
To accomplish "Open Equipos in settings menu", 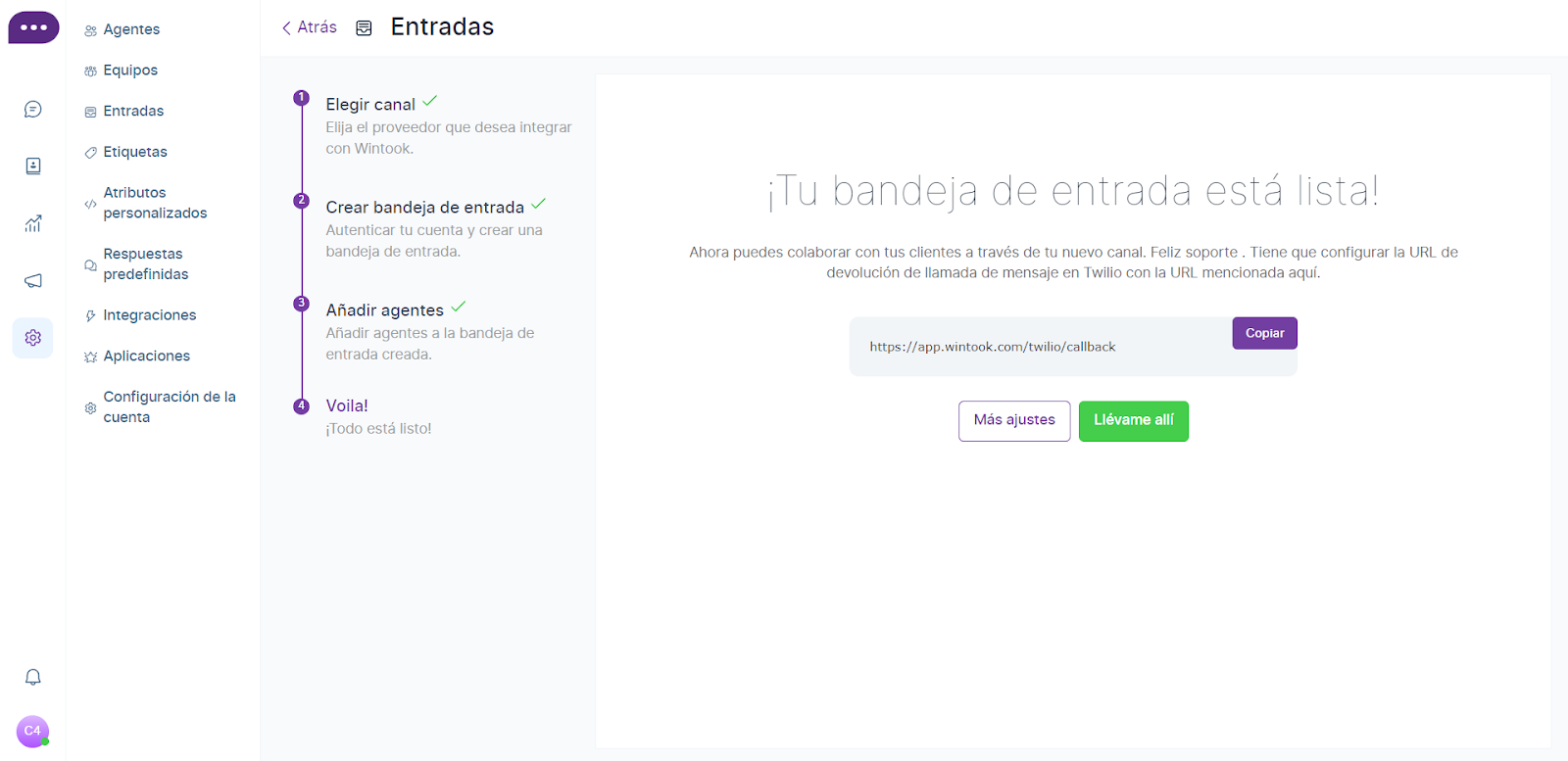I will point(130,71).
